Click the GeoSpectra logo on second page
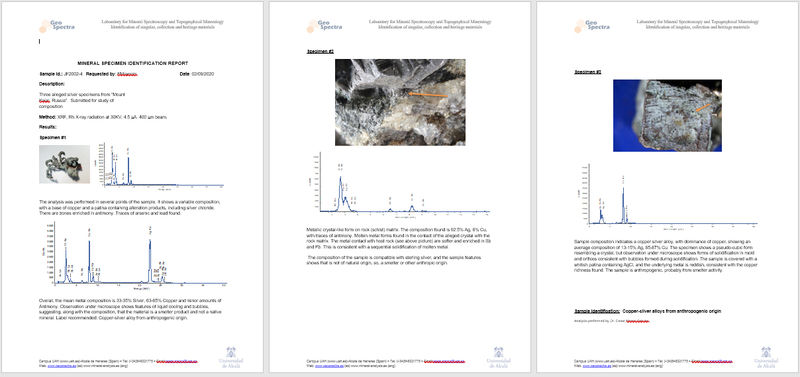 (x=324, y=26)
